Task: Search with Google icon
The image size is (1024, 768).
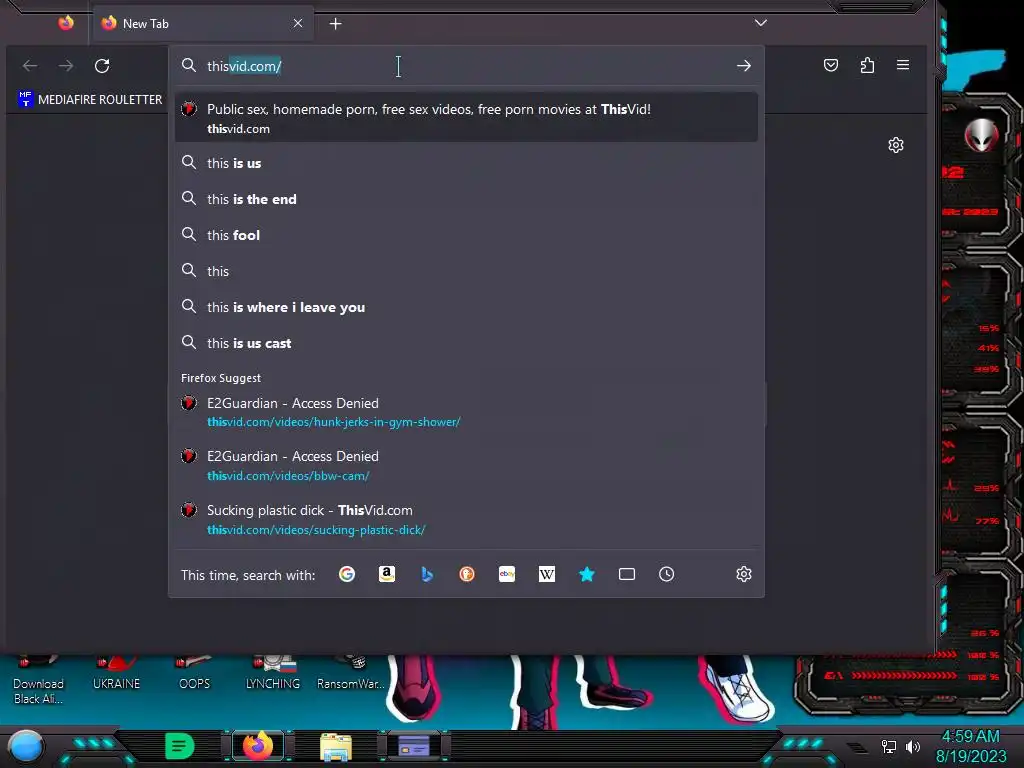Action: coord(347,574)
